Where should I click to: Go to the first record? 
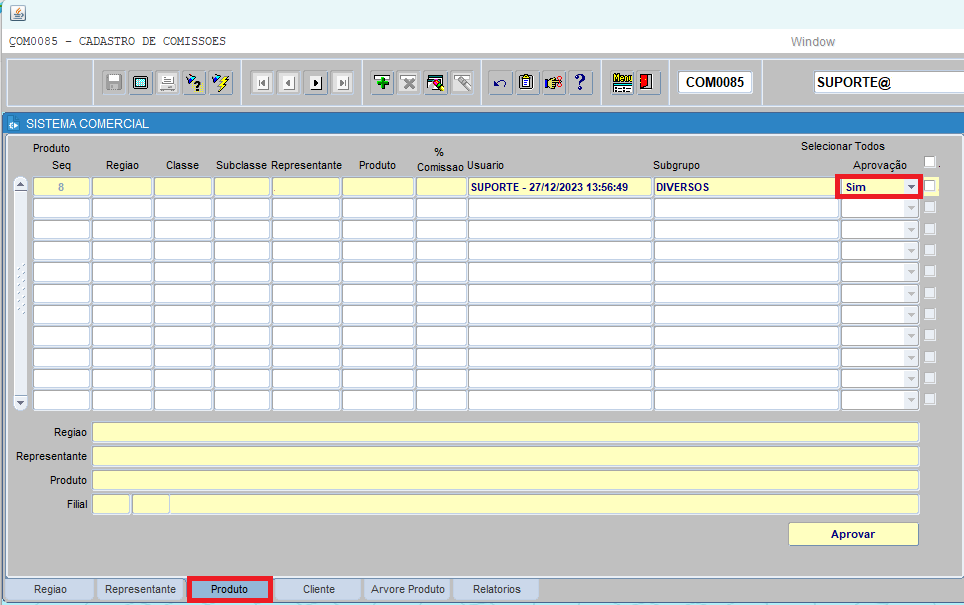coord(263,82)
